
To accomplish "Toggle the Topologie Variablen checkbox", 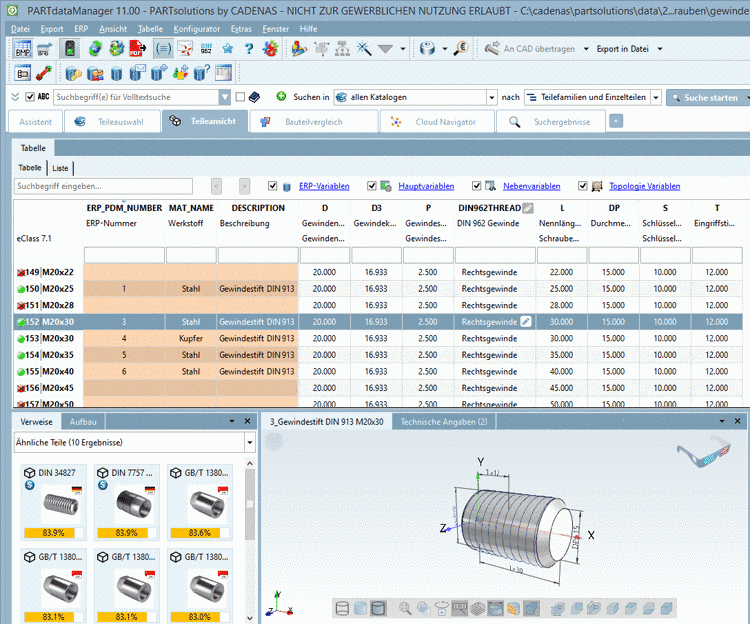I will (582, 186).
